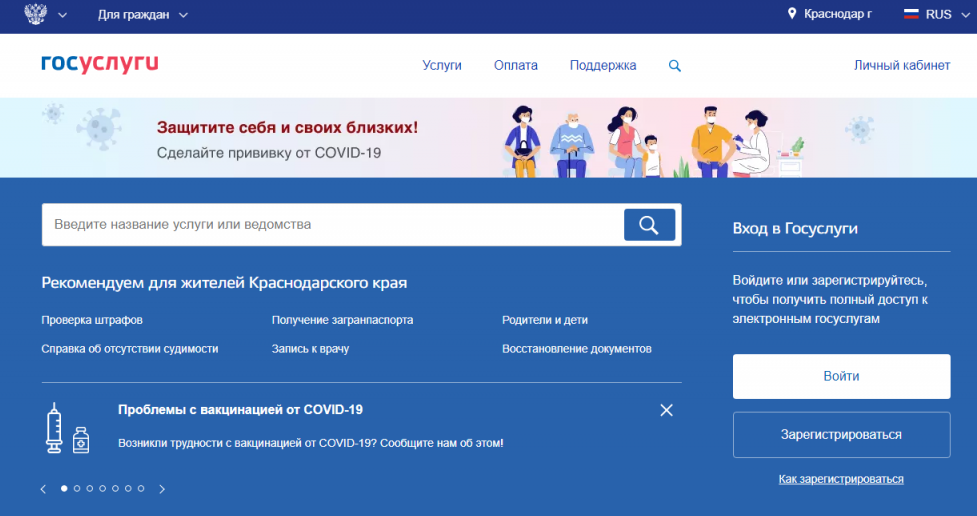Click the location pin for Краснодар
Image resolution: width=977 pixels, height=516 pixels.
pos(792,14)
